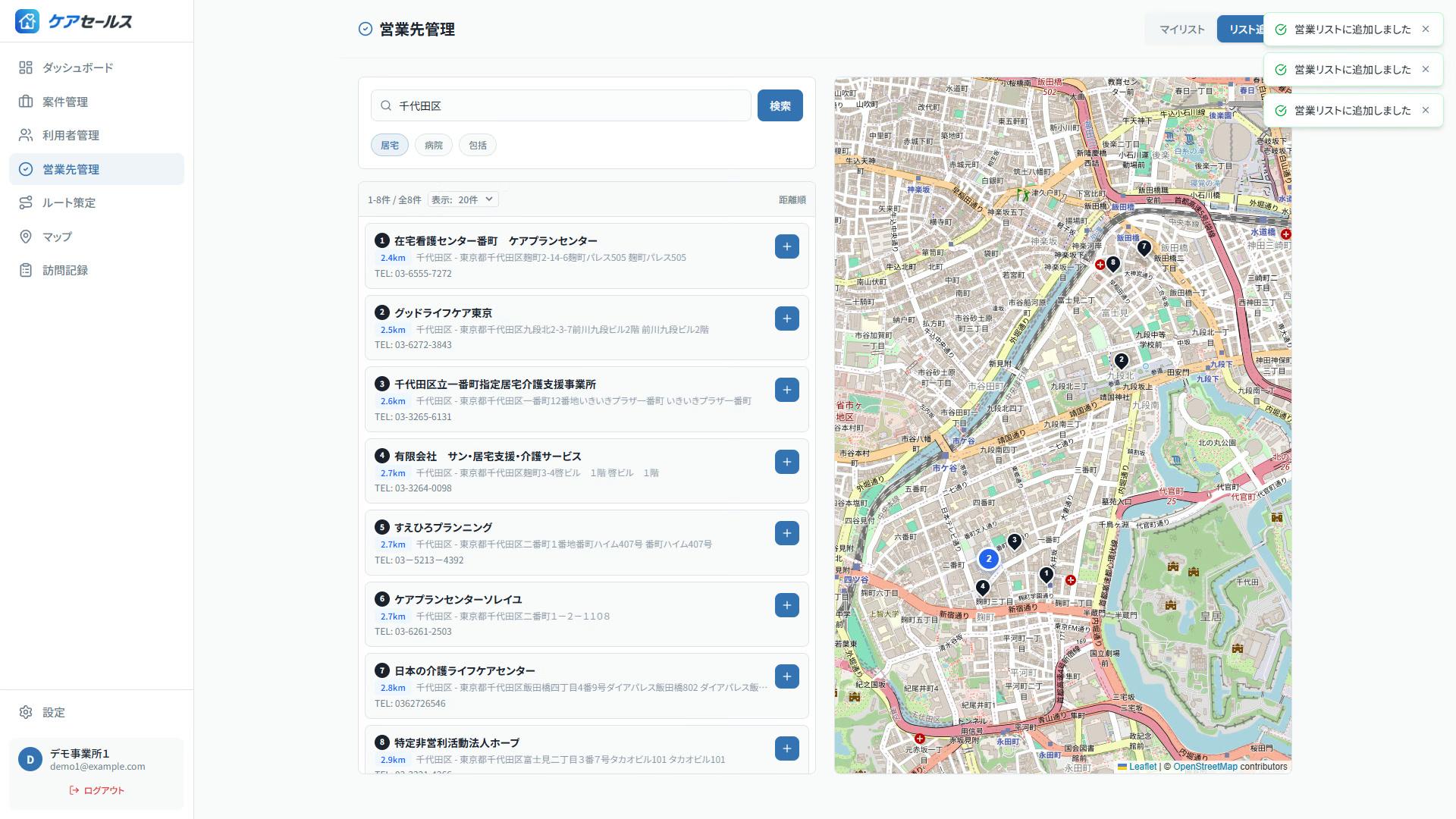Viewport: 1456px width, 819px height.
Task: Click the 千代田区 search input field
Action: (561, 105)
